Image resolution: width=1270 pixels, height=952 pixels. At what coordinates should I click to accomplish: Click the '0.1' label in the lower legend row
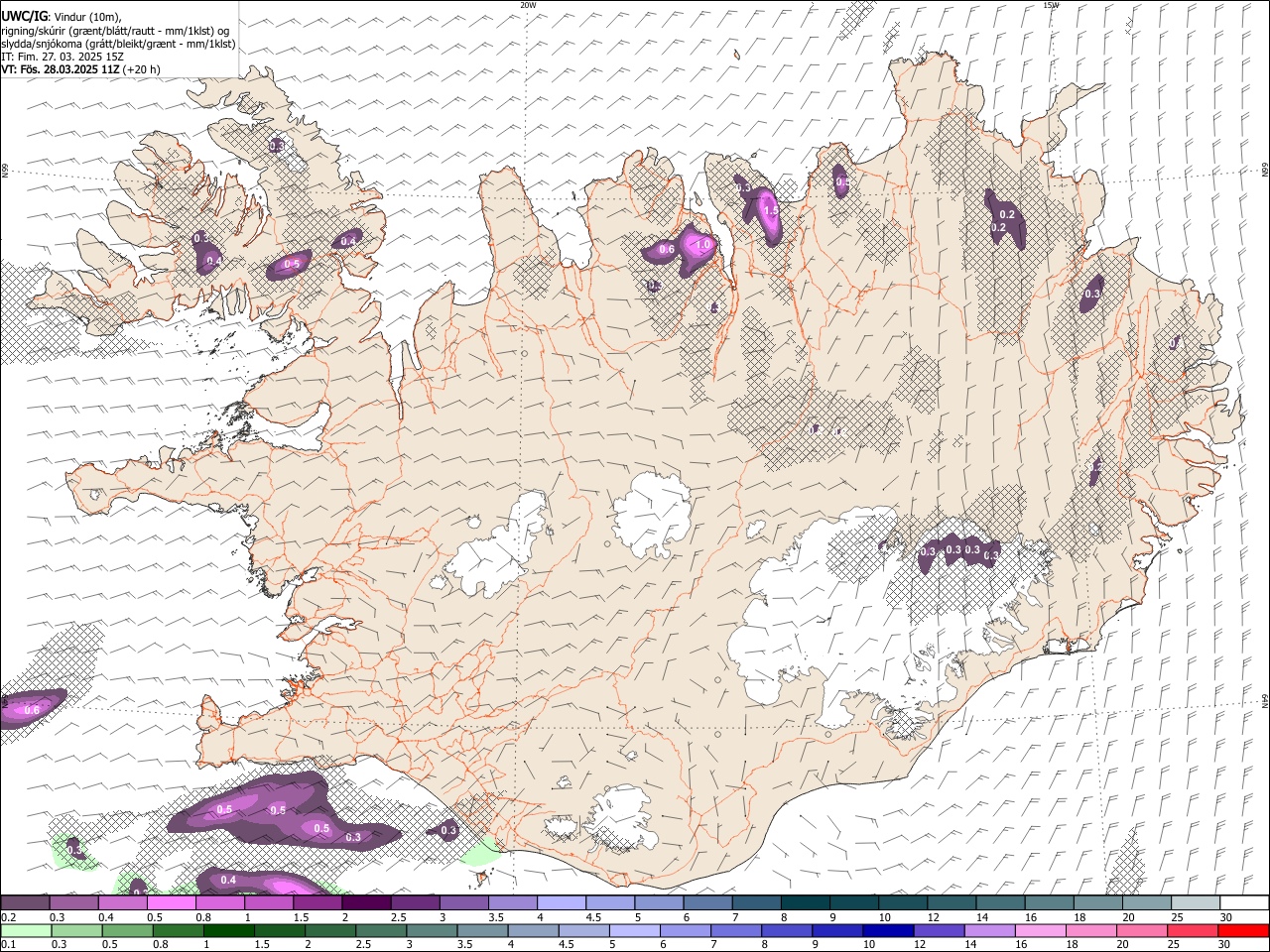coord(8,945)
